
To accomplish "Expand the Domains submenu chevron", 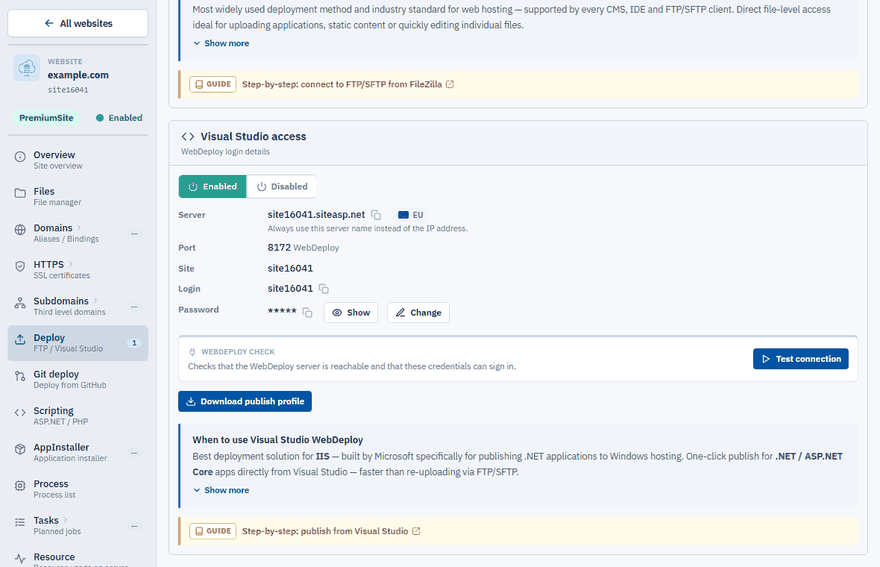I will [x=79, y=227].
